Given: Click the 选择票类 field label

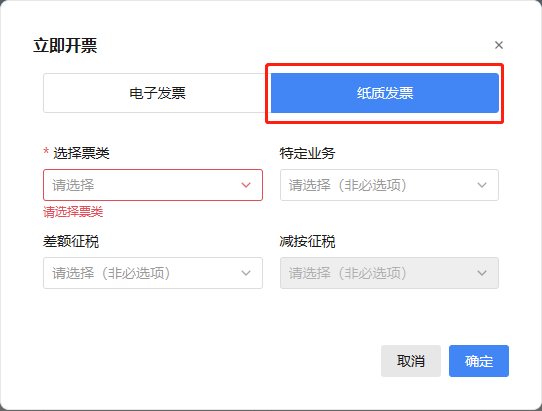Looking at the screenshot, I should point(81,153).
